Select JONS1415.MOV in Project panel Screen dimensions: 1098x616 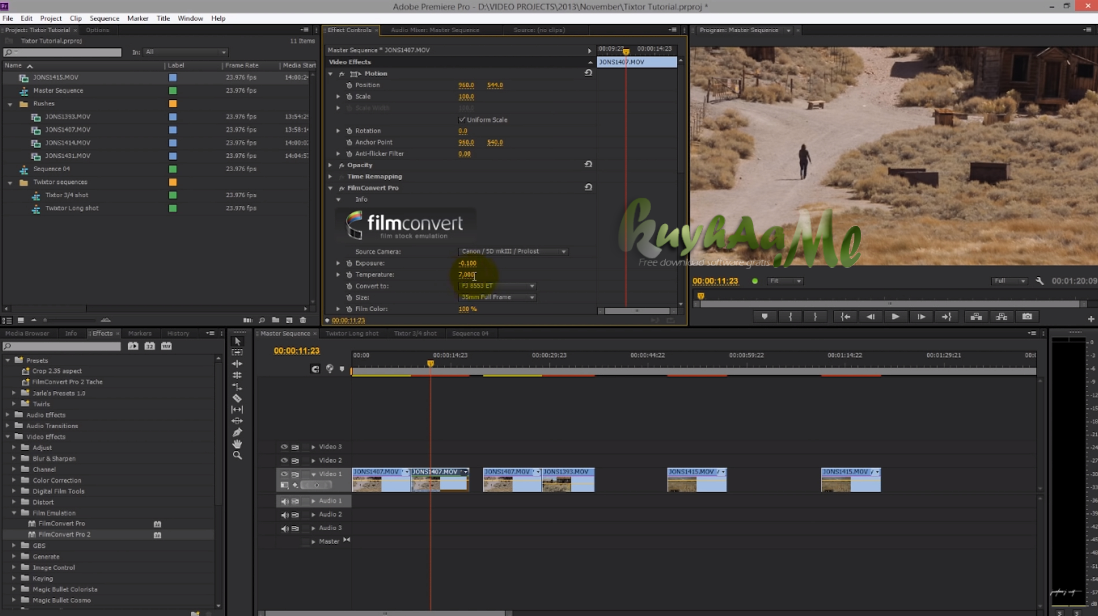(56, 78)
